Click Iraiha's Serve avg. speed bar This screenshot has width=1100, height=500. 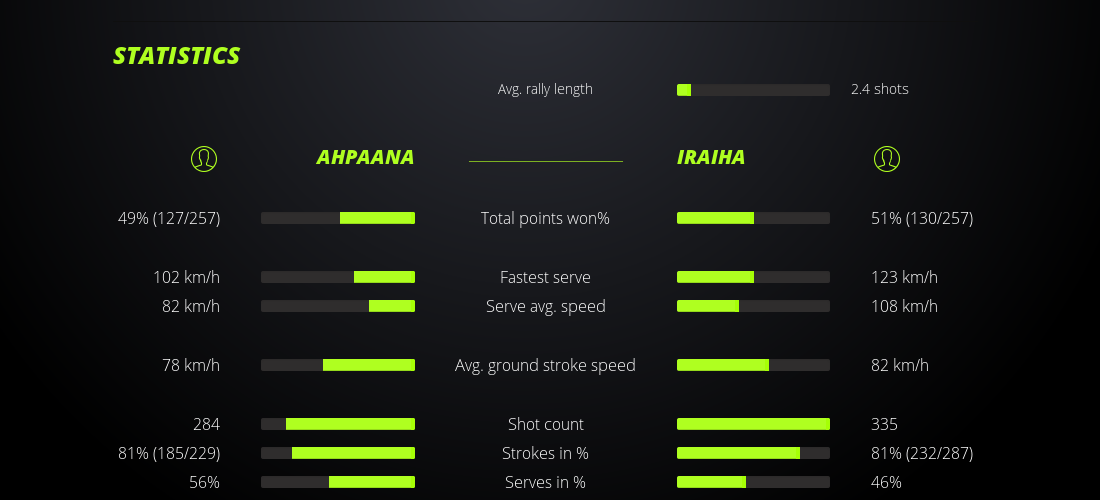tap(753, 306)
